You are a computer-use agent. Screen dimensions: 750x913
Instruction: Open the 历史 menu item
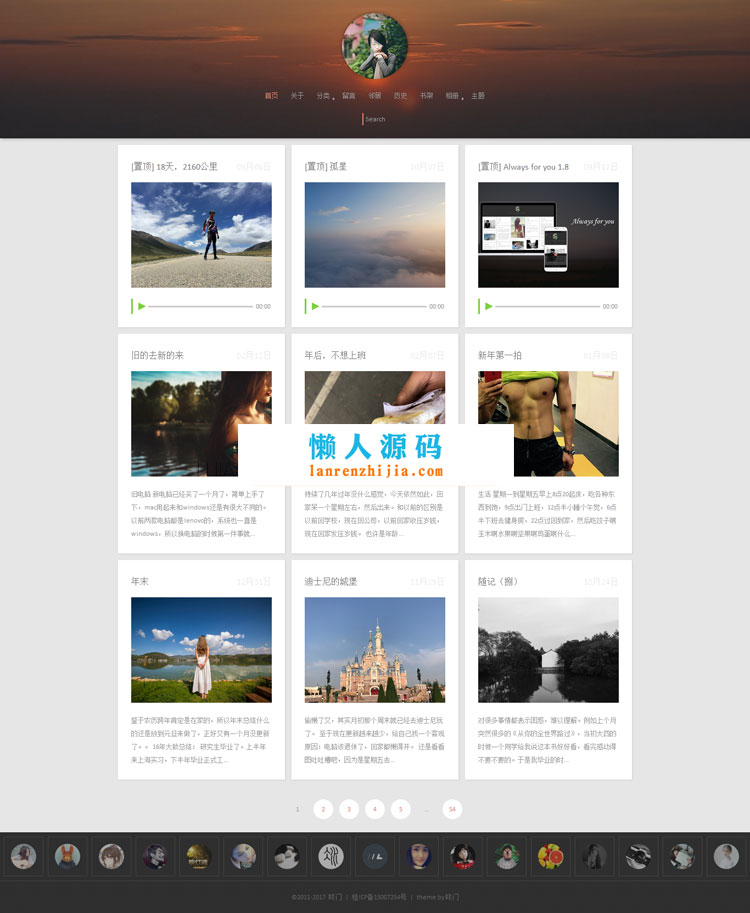(400, 95)
